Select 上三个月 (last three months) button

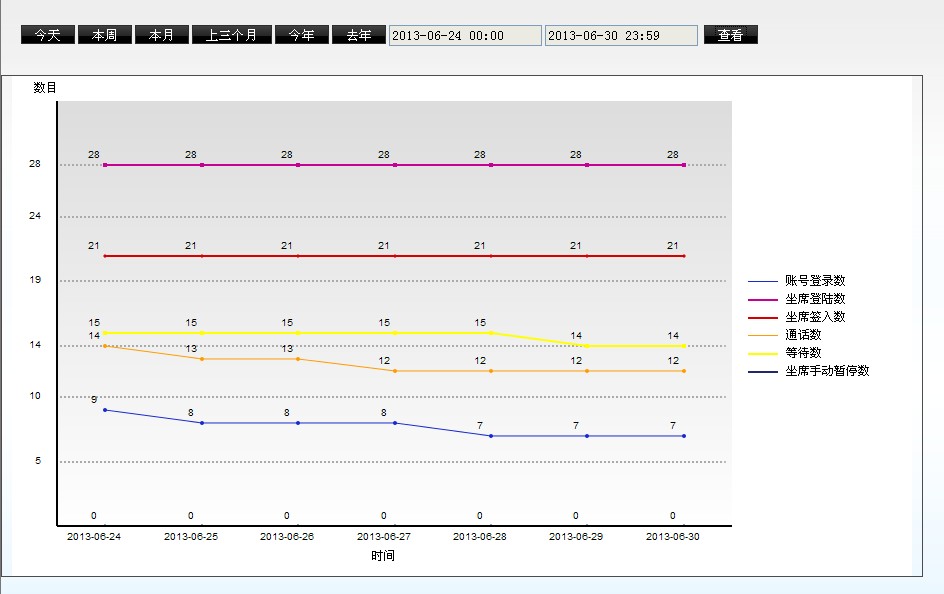[x=232, y=35]
